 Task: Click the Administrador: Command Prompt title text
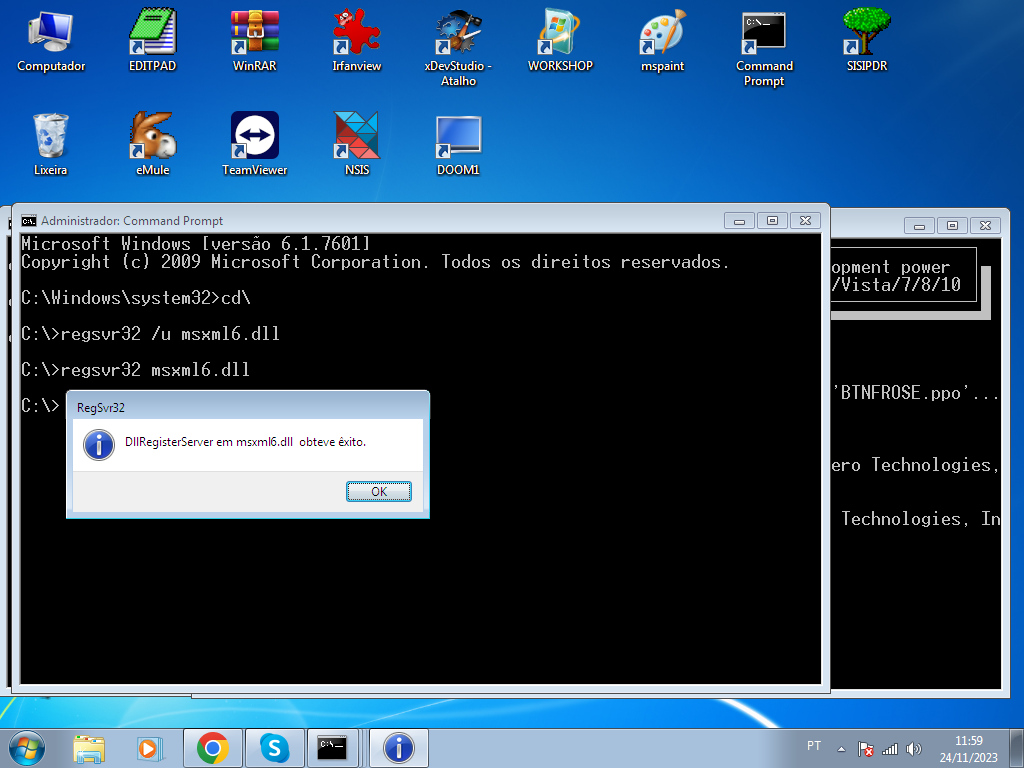click(132, 221)
